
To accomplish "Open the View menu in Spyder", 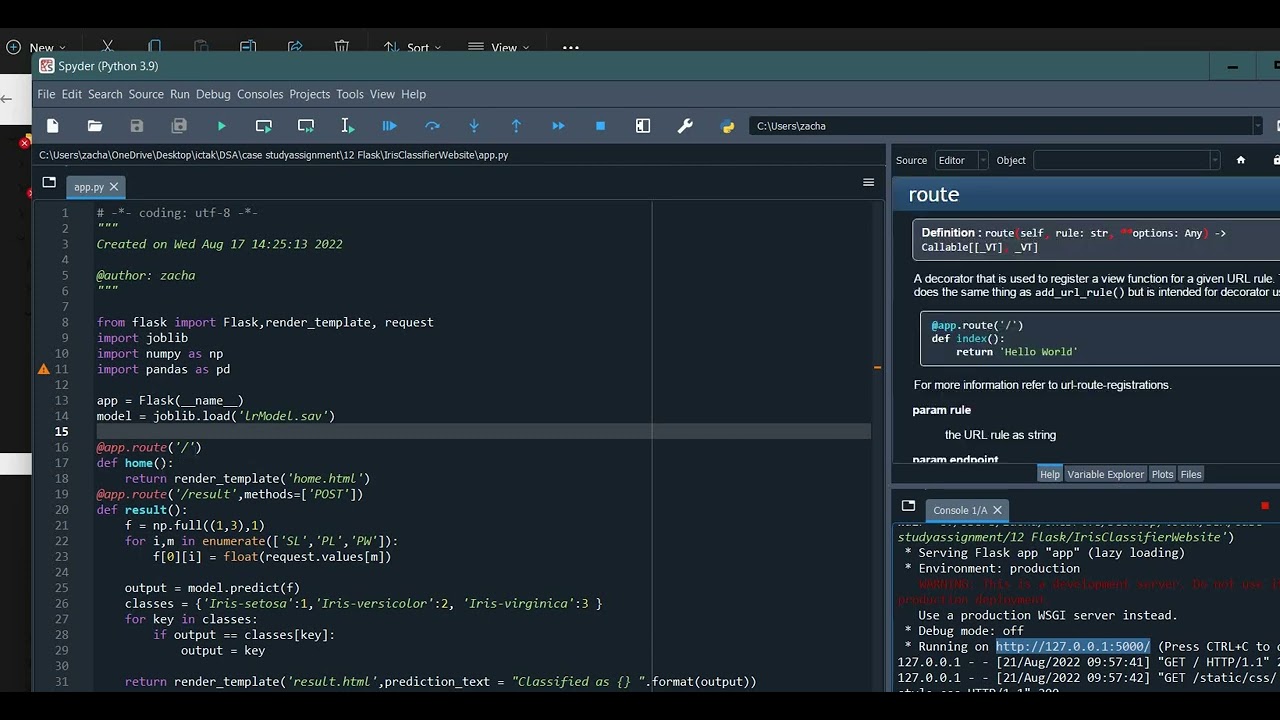I will (x=382, y=94).
